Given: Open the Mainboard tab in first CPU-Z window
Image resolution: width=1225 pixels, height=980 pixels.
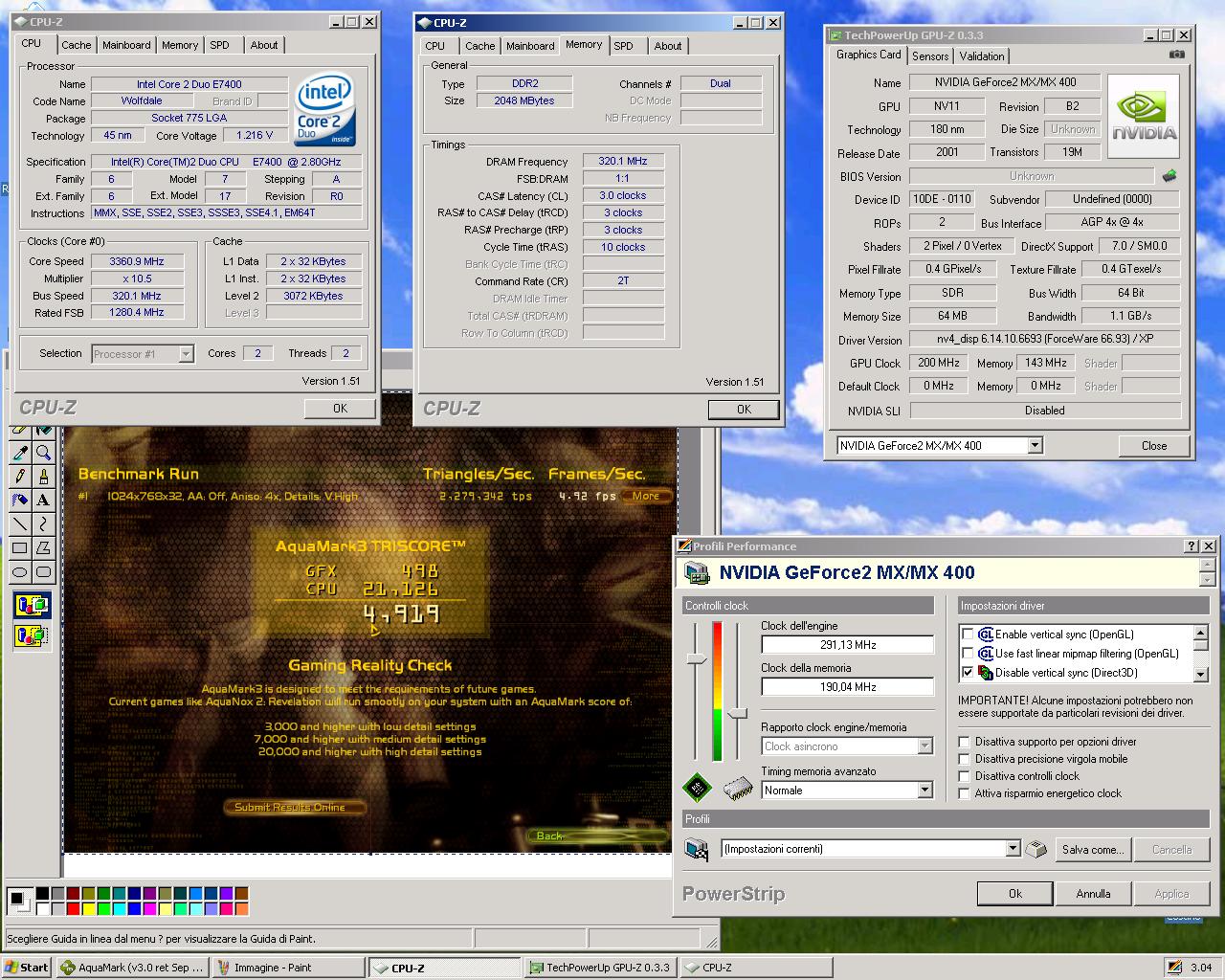Looking at the screenshot, I should pyautogui.click(x=126, y=45).
